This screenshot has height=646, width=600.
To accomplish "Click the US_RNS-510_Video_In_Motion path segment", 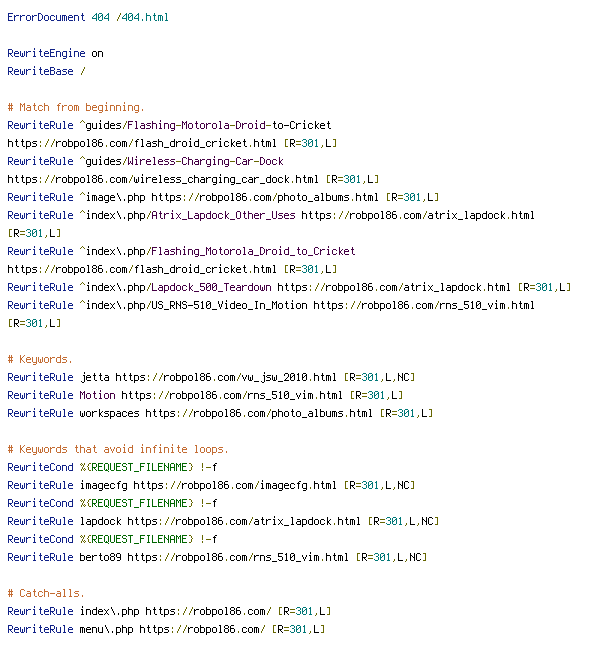I will click(x=229, y=305).
